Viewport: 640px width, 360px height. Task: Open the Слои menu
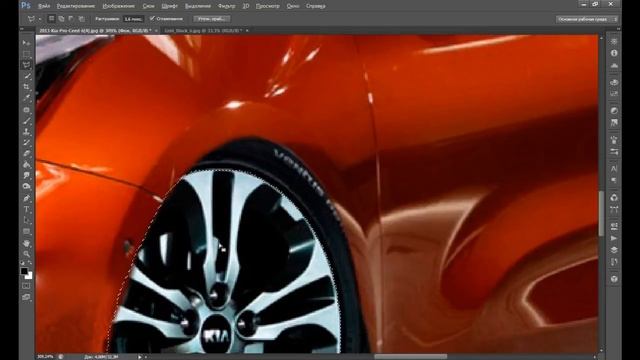[149, 6]
